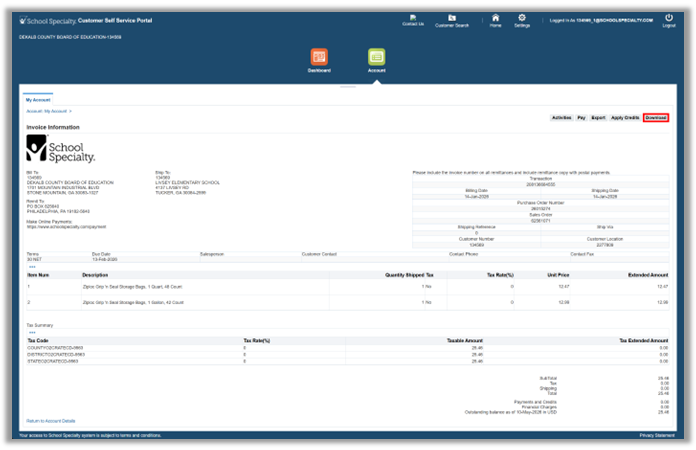
Task: Switch to the My Account tab
Action: 38,100
